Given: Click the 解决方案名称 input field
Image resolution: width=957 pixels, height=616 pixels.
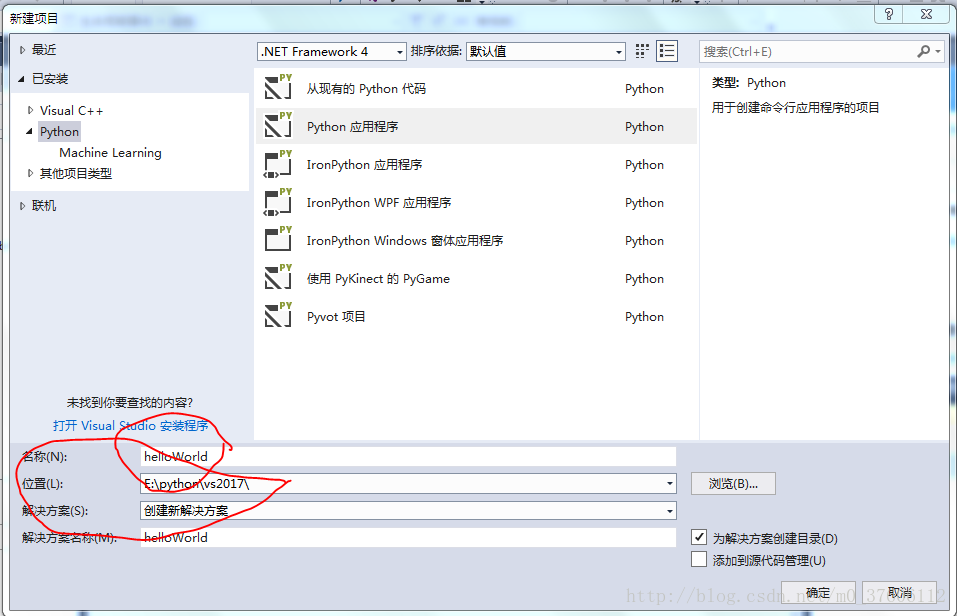Looking at the screenshot, I should (408, 537).
